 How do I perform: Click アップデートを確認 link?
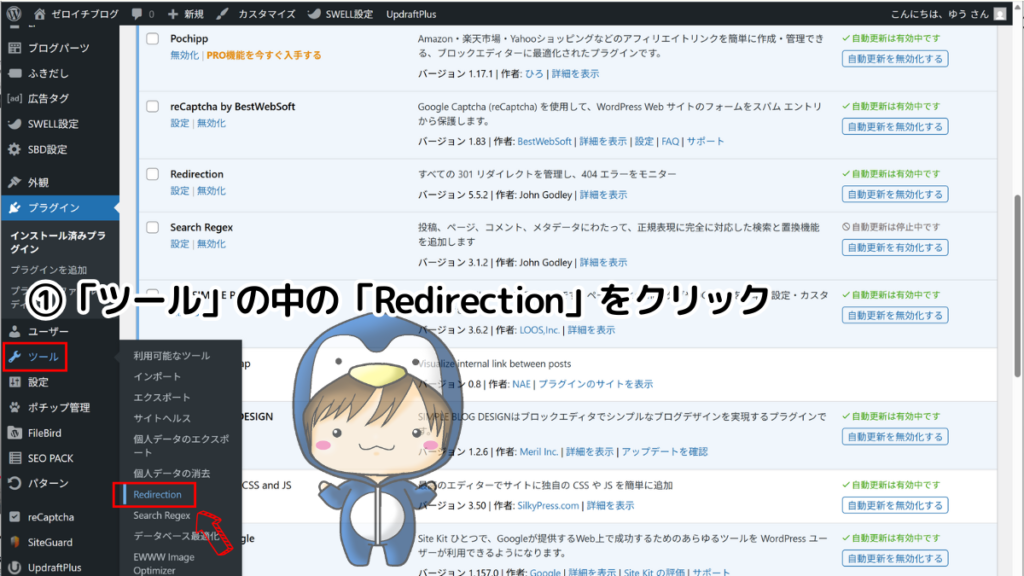click(664, 452)
